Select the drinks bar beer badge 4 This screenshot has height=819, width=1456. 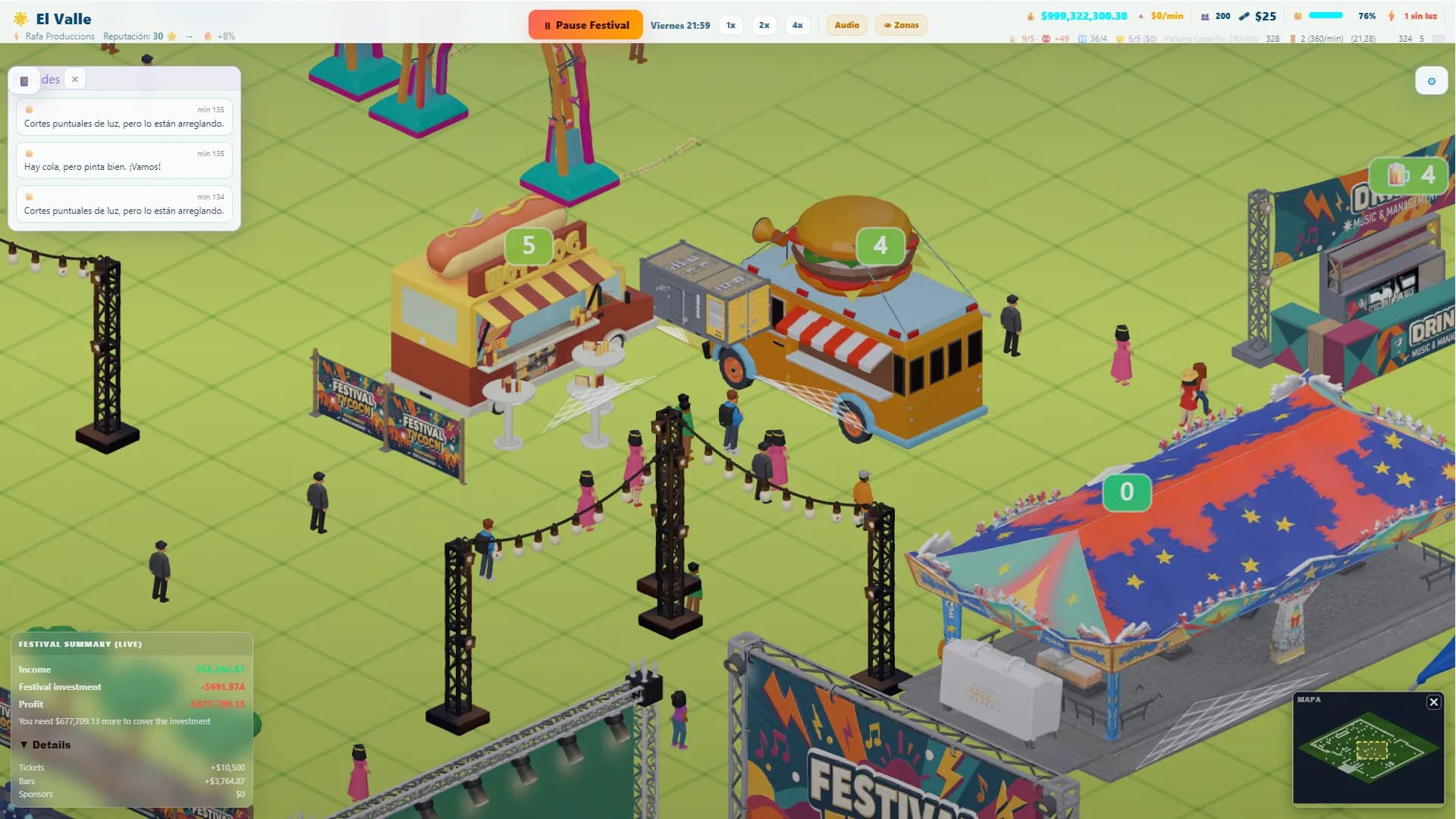[x=1410, y=175]
